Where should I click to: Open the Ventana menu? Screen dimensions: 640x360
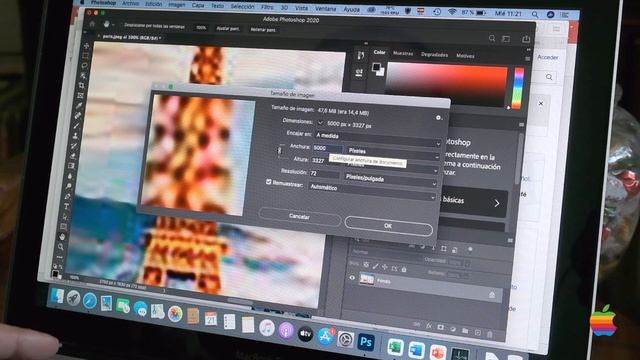pos(326,9)
